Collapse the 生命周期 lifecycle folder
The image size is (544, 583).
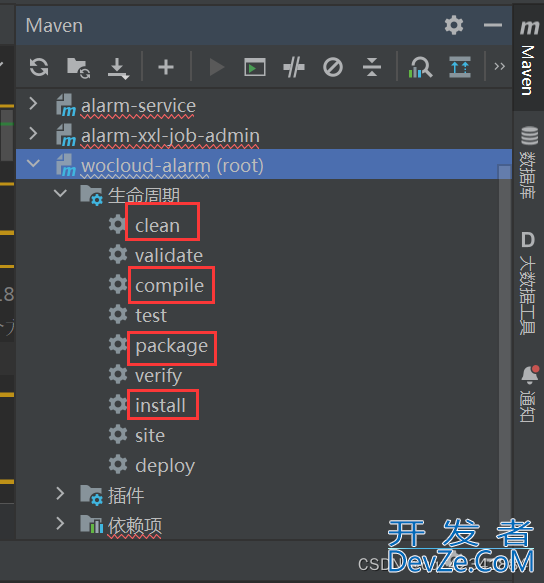(60, 193)
